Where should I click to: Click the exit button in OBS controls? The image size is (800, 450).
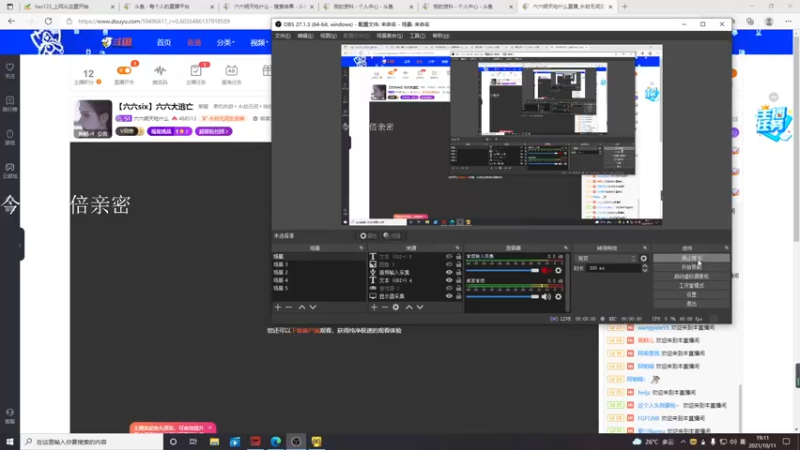691,304
